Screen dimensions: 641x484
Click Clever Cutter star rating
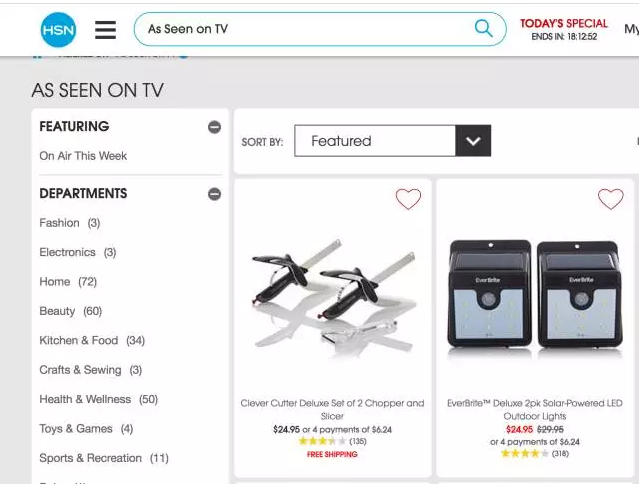[x=332, y=441]
